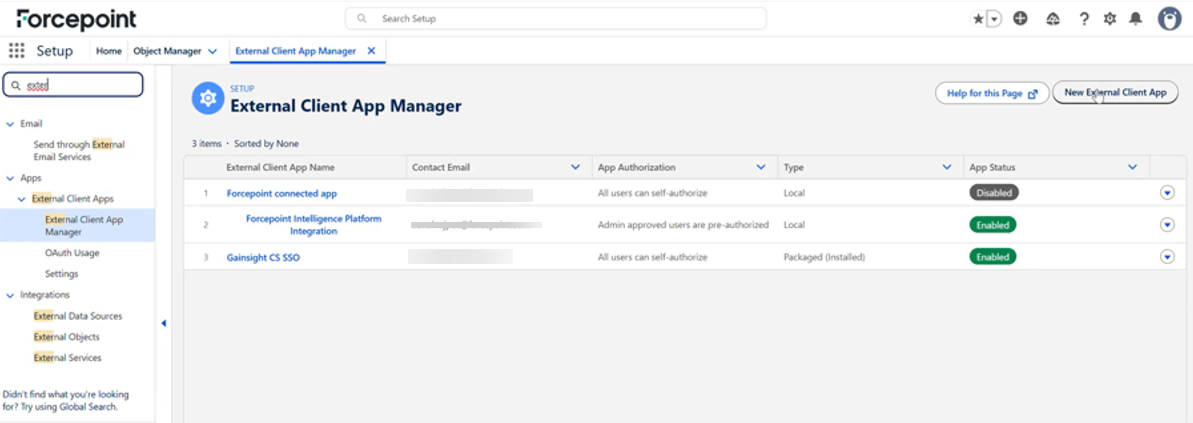
Task: Open Settings under External Client Apps
Action: point(62,274)
